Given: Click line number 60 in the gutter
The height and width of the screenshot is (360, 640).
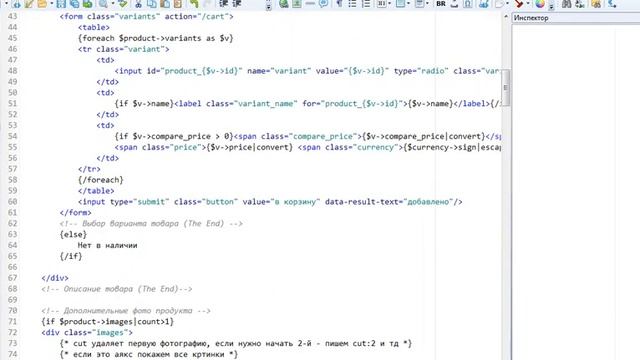Looking at the screenshot, I should (x=13, y=202).
